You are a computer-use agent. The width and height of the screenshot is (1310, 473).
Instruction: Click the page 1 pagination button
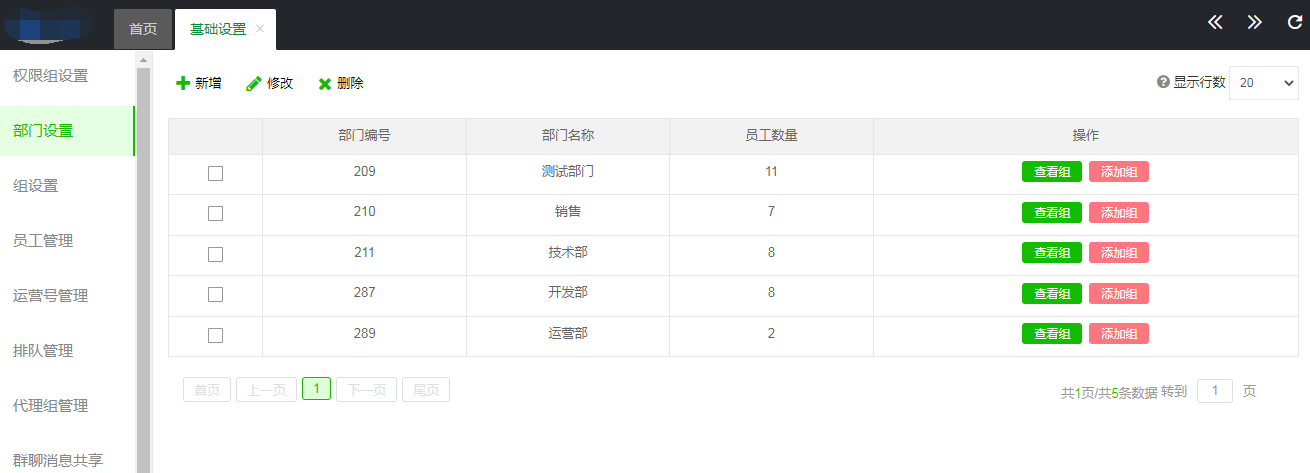coord(316,389)
